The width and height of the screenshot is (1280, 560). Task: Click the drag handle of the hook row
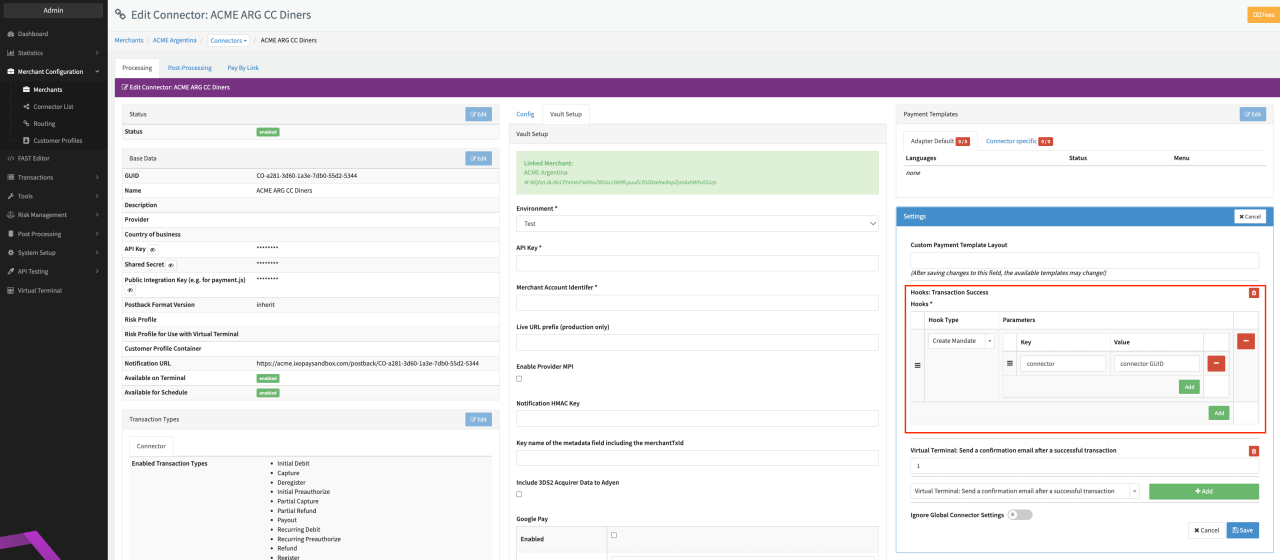917,365
